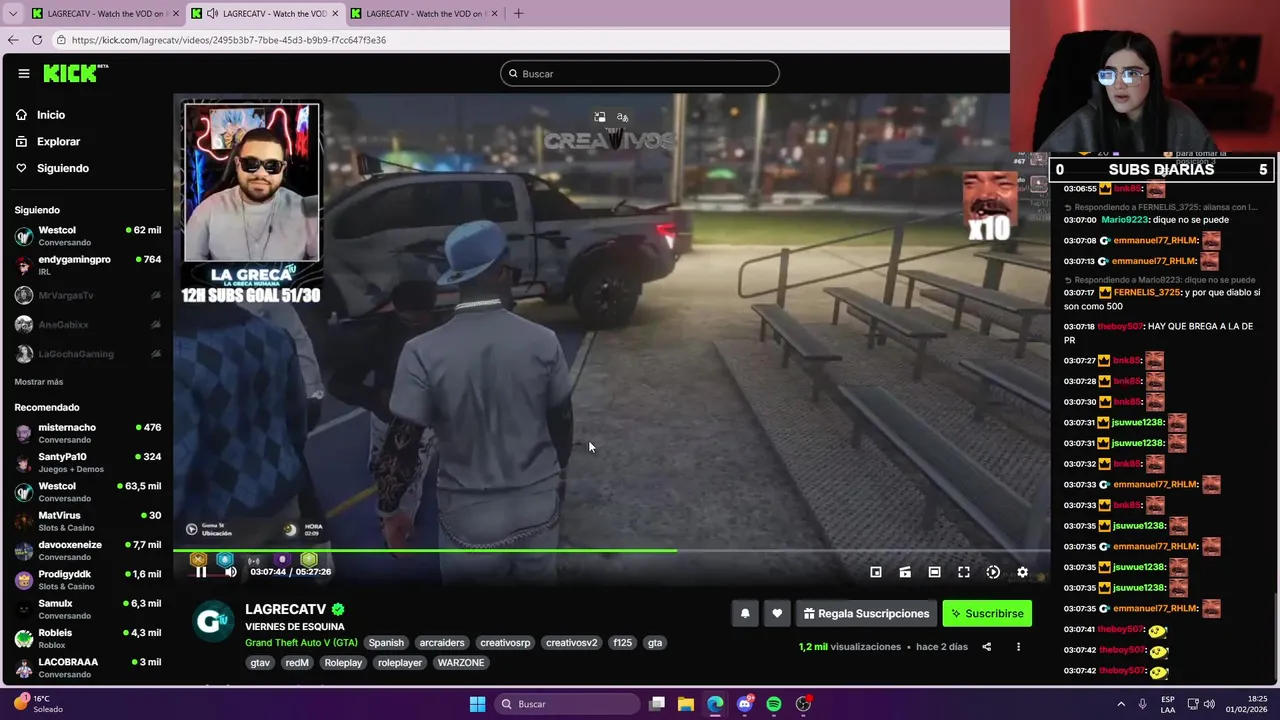Change playback speed icon
Screen dimensions: 1280x720
(993, 572)
